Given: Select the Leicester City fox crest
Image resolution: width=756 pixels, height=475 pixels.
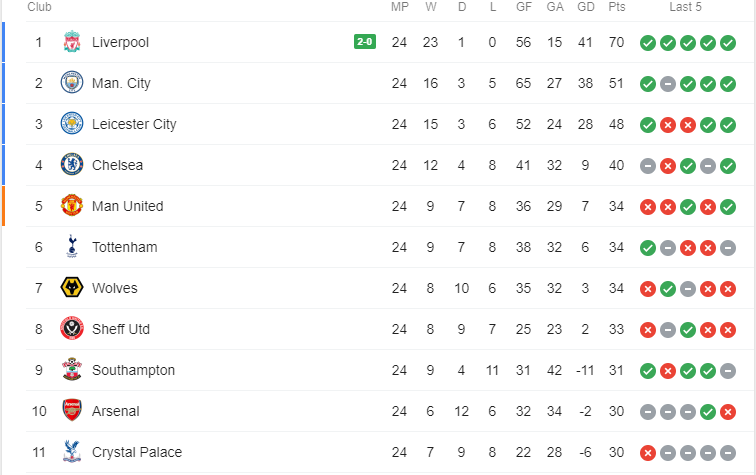Looking at the screenshot, I should click(71, 124).
